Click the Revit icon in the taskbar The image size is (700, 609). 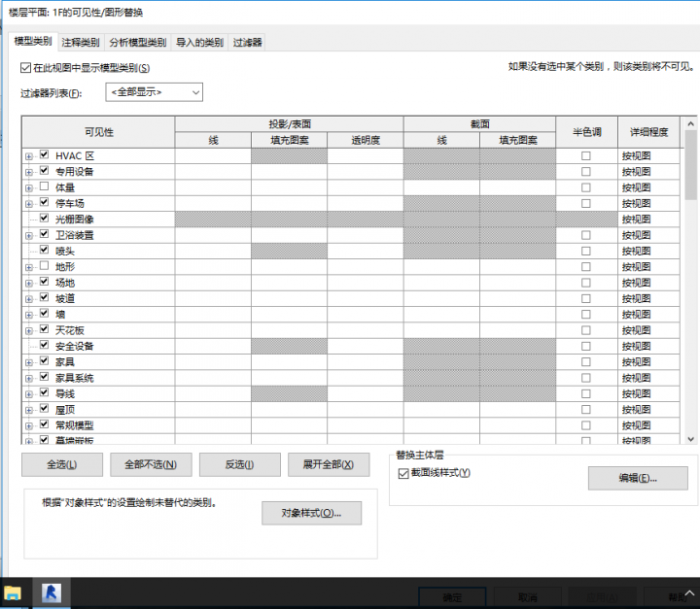pos(50,594)
